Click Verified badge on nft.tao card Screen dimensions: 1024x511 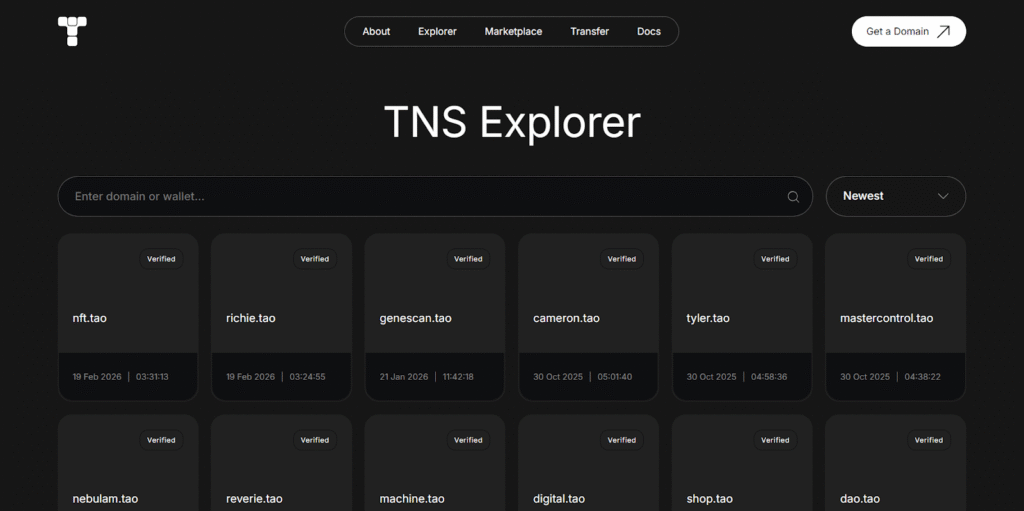tap(161, 259)
